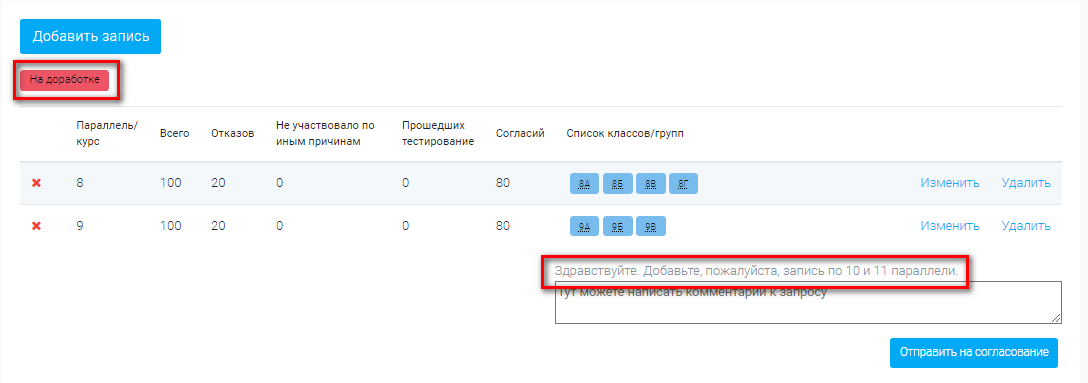Screen dimensions: 1088x383
Task: Click Удалить link for parallel 9
Action: [1026, 226]
